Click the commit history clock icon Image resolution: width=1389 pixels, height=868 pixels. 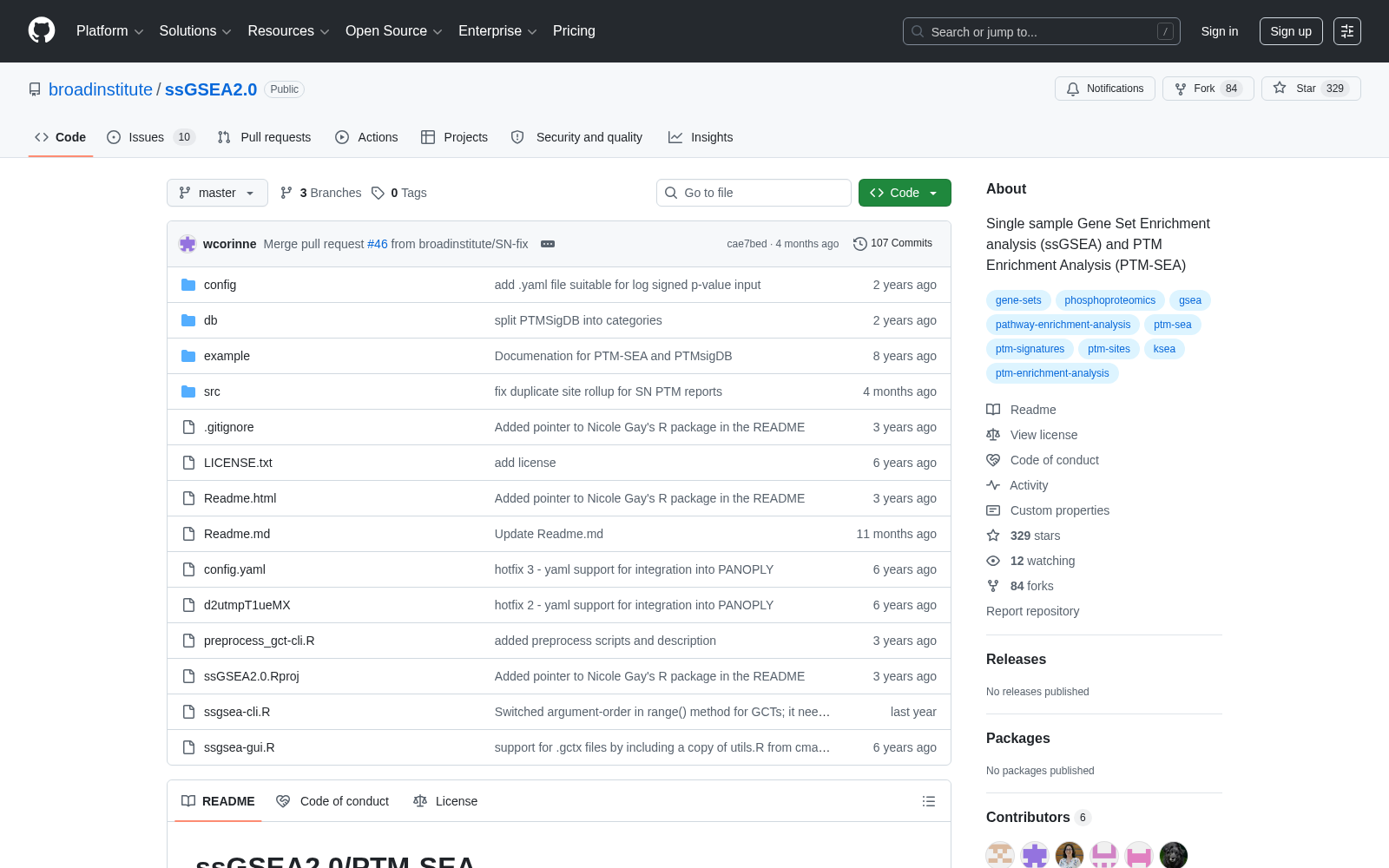860,244
